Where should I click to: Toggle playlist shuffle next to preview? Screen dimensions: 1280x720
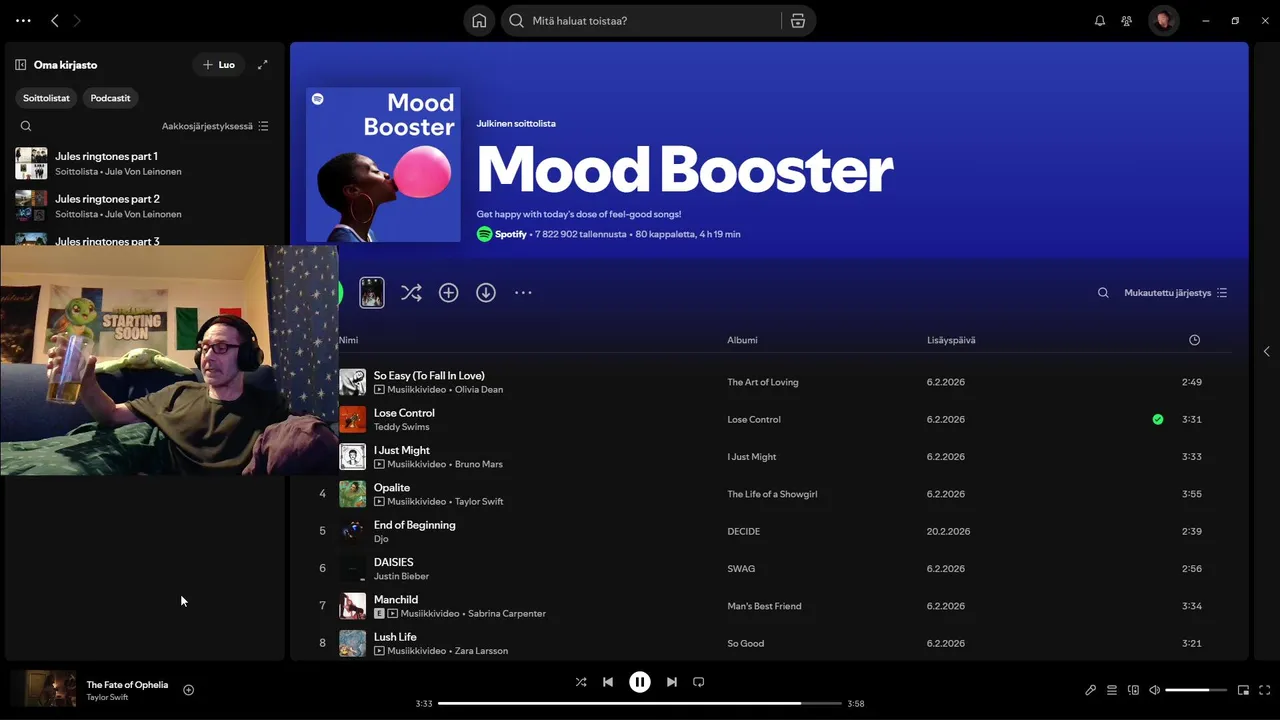(x=411, y=293)
